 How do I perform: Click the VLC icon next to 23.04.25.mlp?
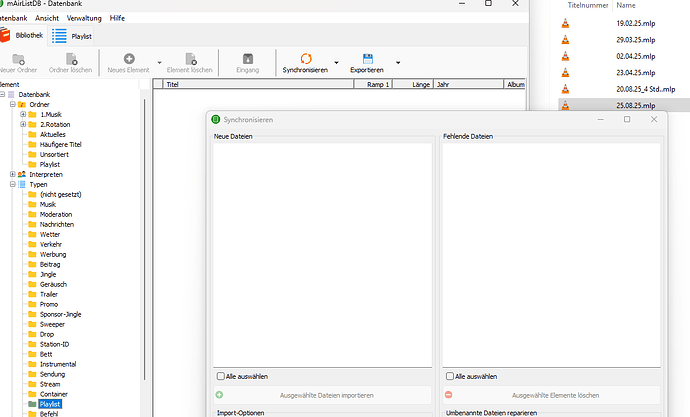coord(565,73)
